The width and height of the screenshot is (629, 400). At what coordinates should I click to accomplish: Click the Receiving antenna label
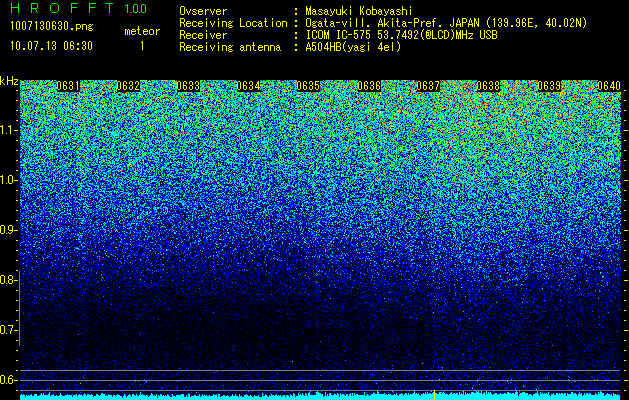(x=230, y=47)
